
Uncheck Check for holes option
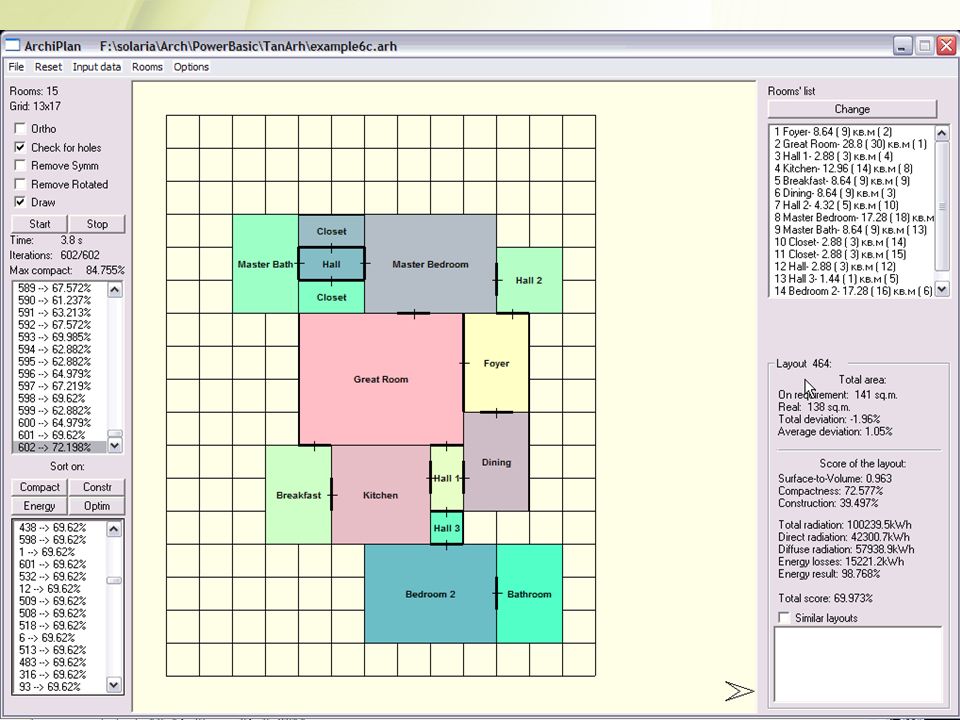(x=20, y=147)
